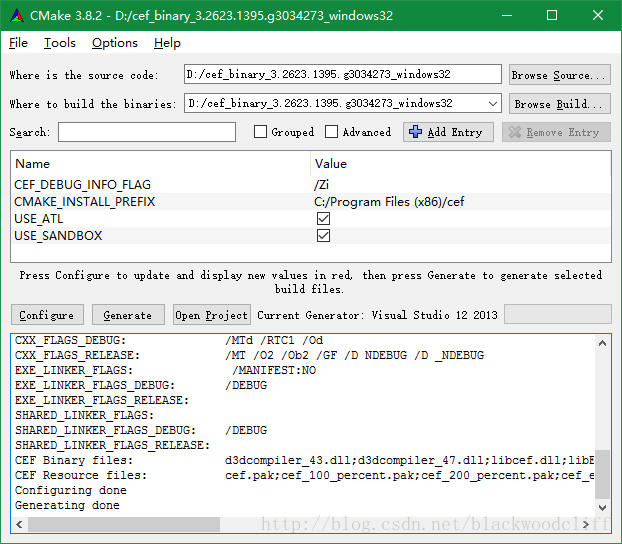Click the output log horizontal scrollbar thumb

[x=124, y=524]
